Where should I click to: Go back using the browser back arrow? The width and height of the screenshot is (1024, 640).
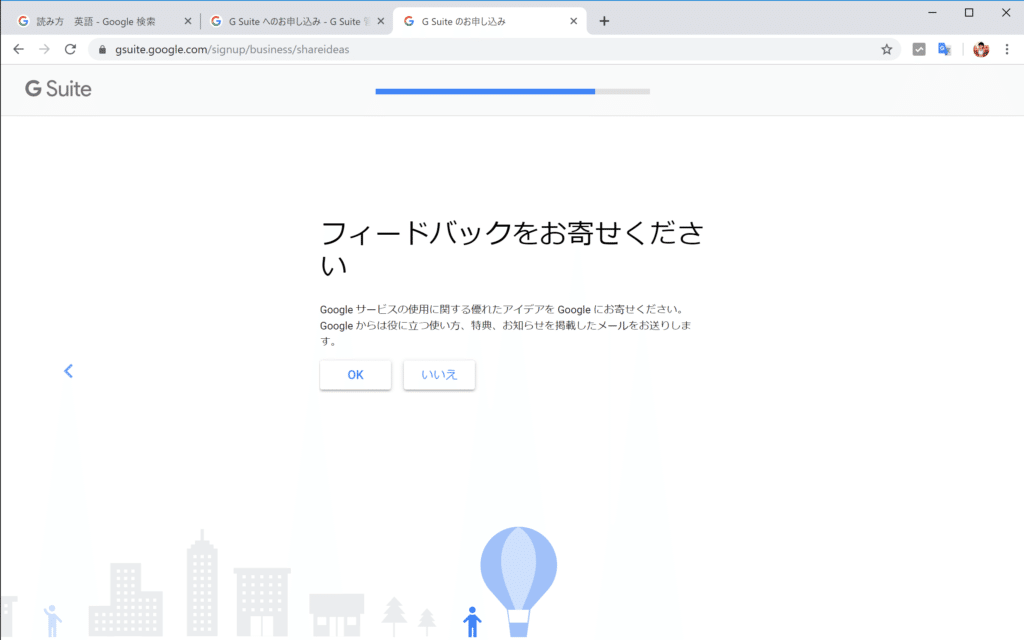pos(18,48)
